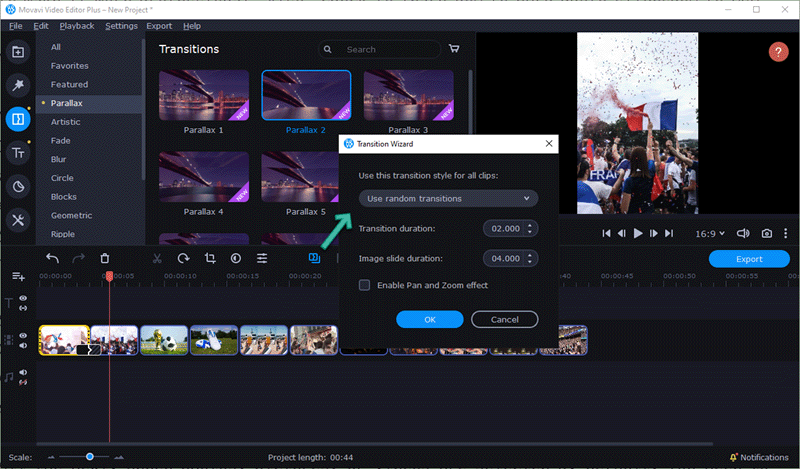Open the Filters magic wand tab
This screenshot has height=469, width=800.
coord(18,85)
